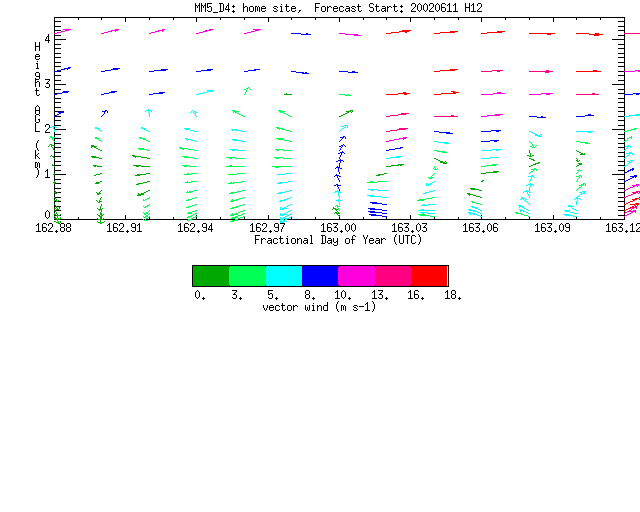Viewport: 640px width, 512px height.
Task: Select the 163.00 x-axis tick label
Action: coord(338,228)
